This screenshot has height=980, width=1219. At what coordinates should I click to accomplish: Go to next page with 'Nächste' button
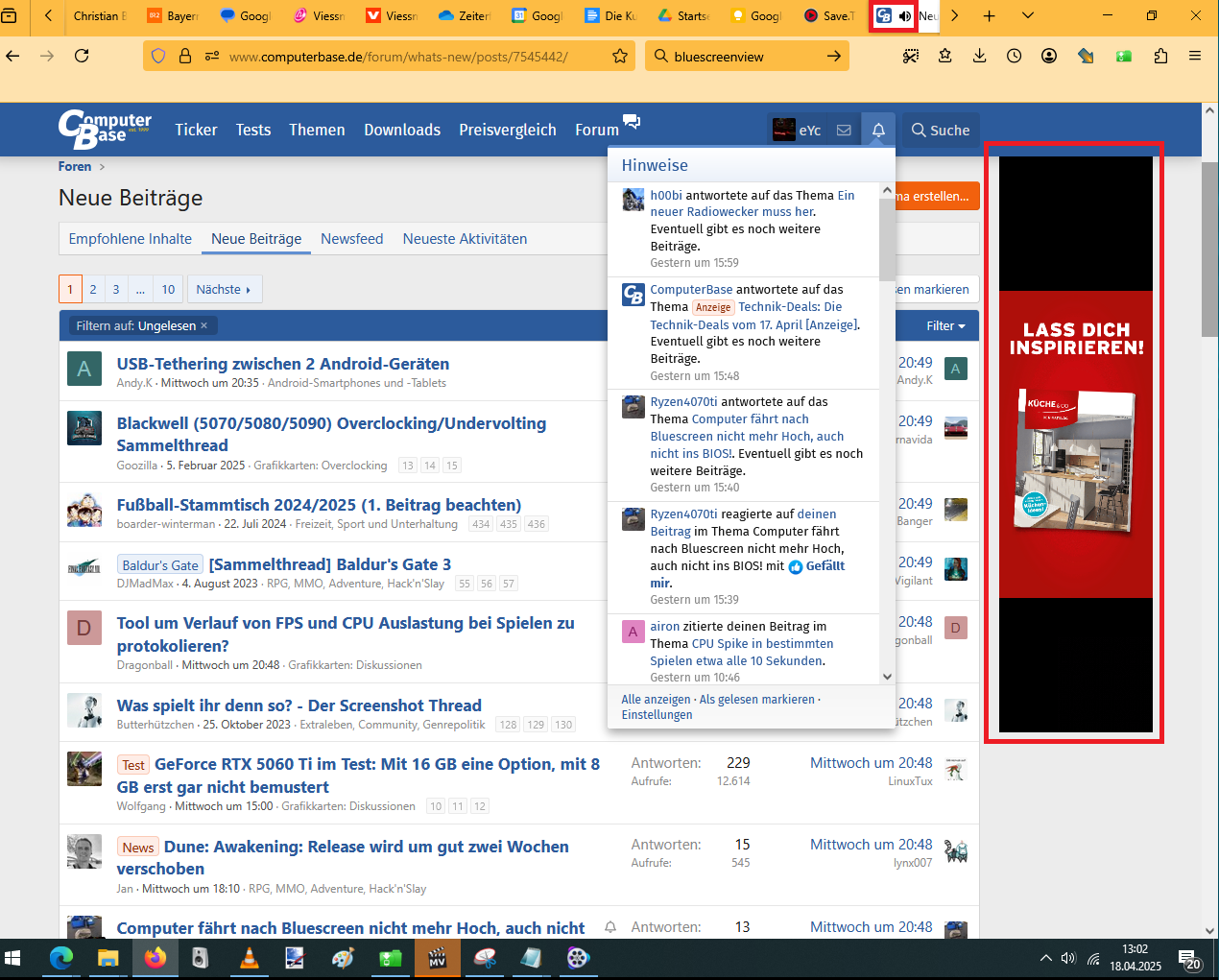(x=224, y=289)
